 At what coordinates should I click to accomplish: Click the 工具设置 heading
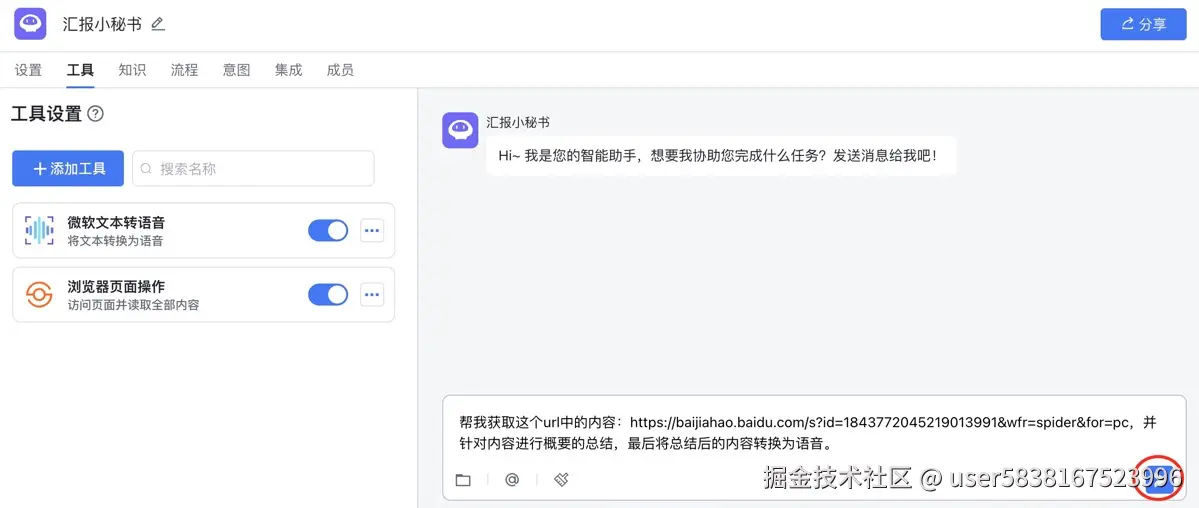[x=46, y=114]
